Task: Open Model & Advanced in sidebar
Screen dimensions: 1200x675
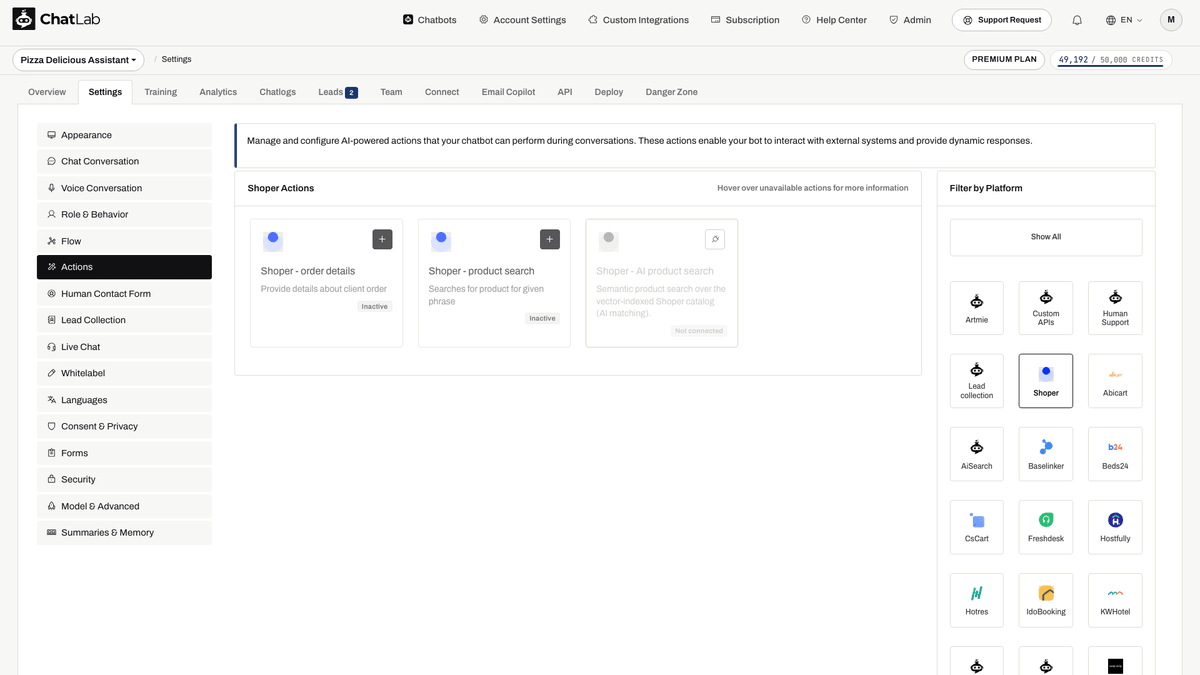Action: 124,506
